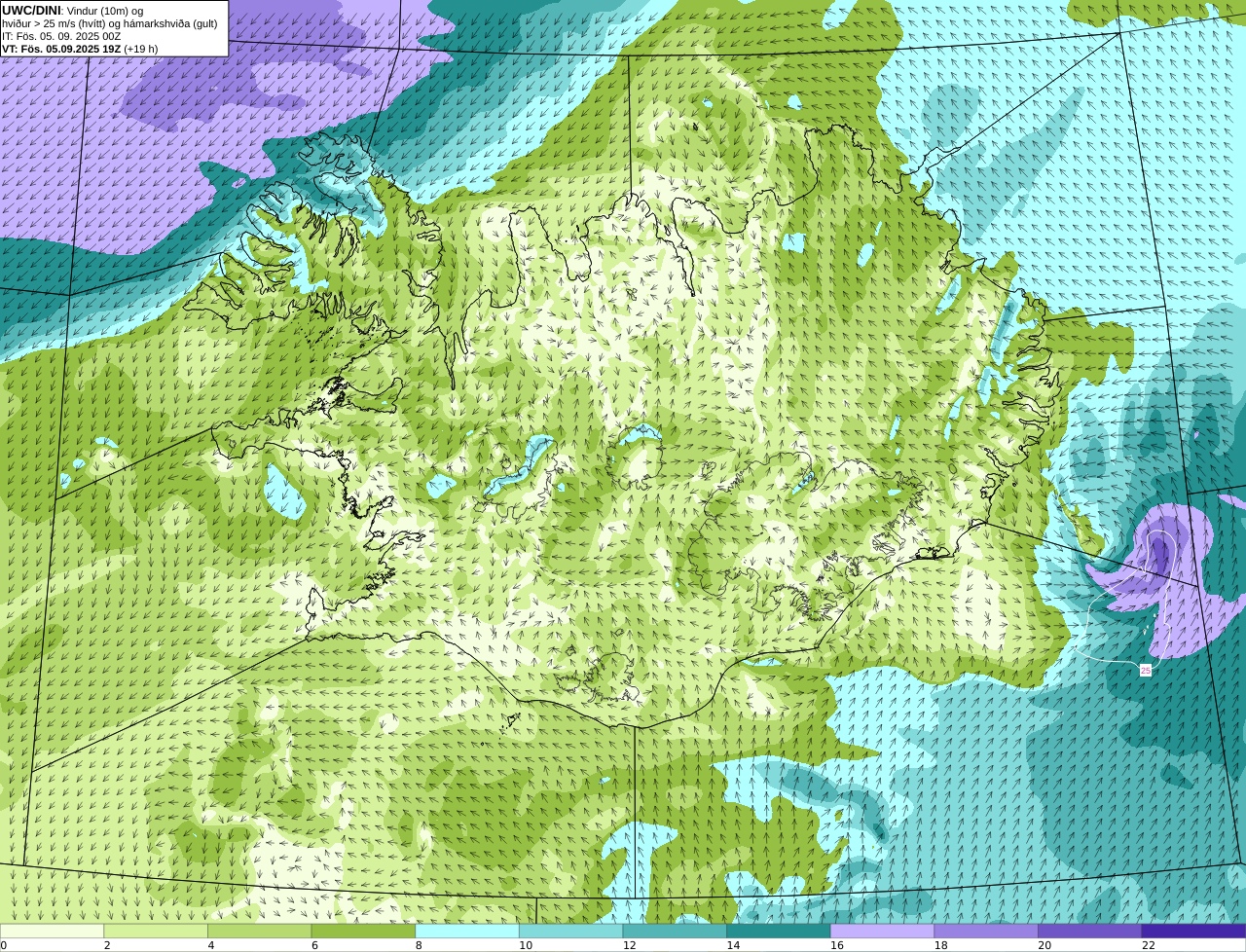Click the 20–22 m/s violet swatch

(1090, 931)
